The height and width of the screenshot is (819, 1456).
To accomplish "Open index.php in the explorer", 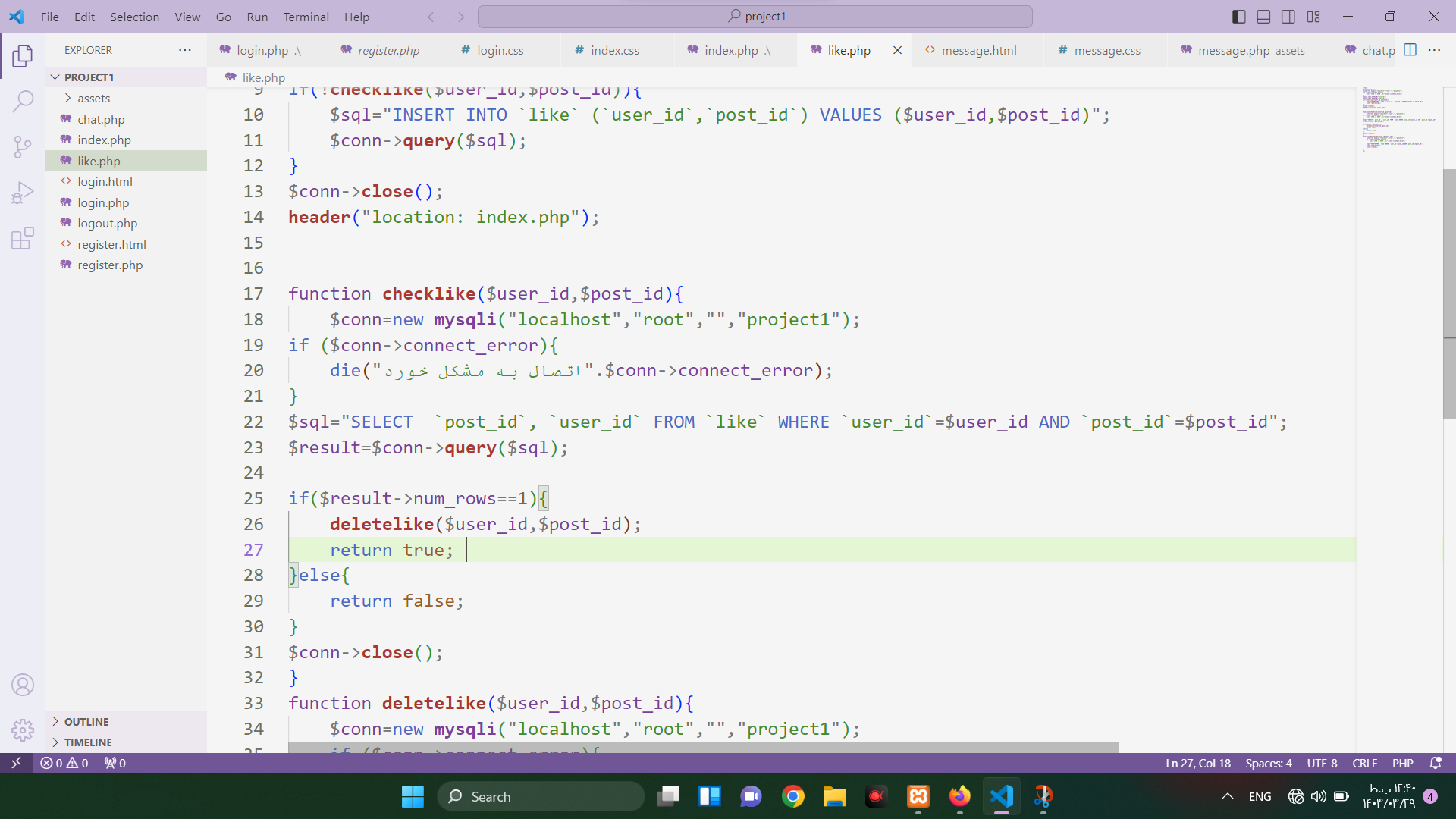I will coord(126,140).
